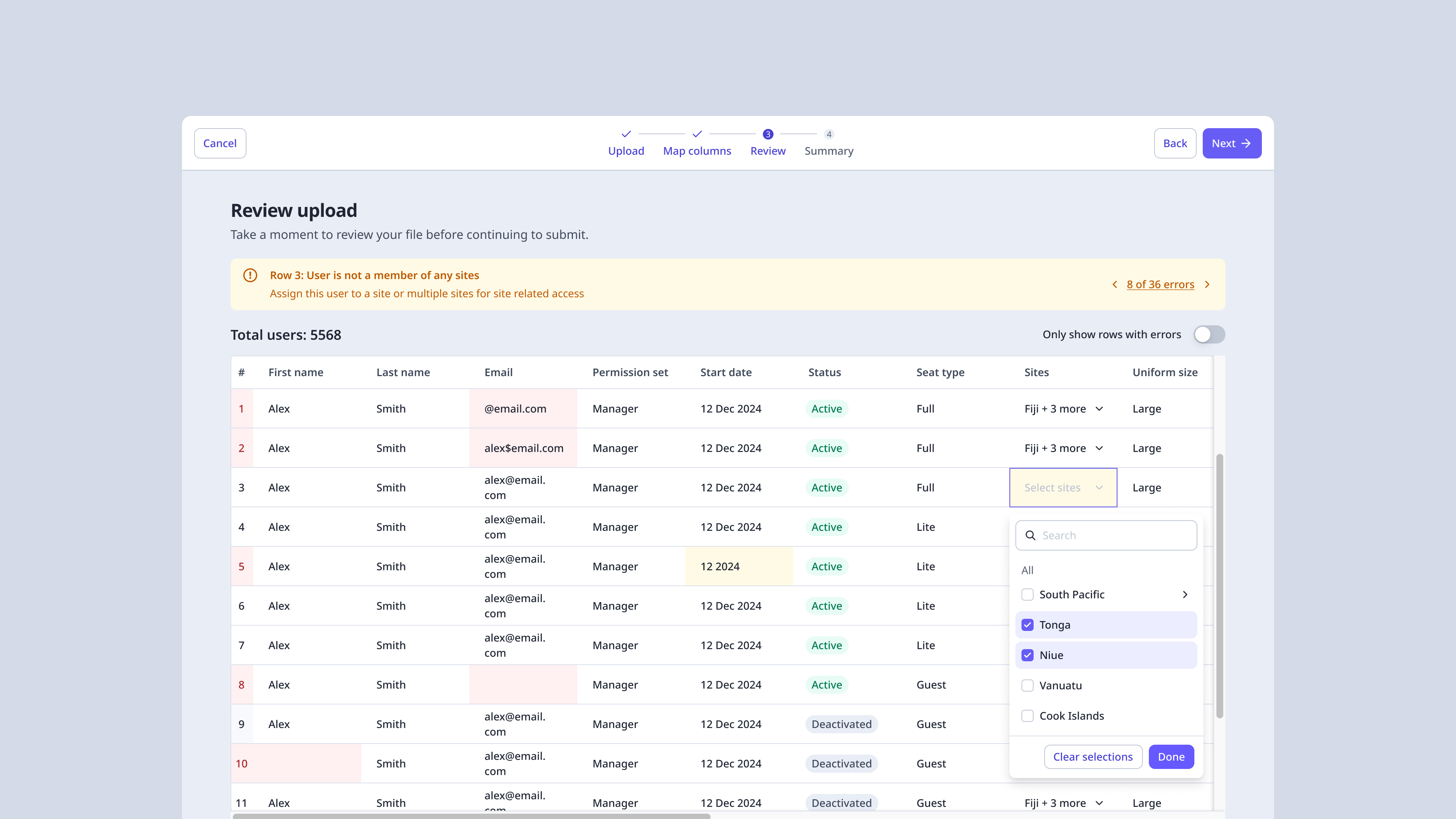The width and height of the screenshot is (1456, 819).
Task: Go to previous error with left chevron
Action: pyautogui.click(x=1115, y=284)
